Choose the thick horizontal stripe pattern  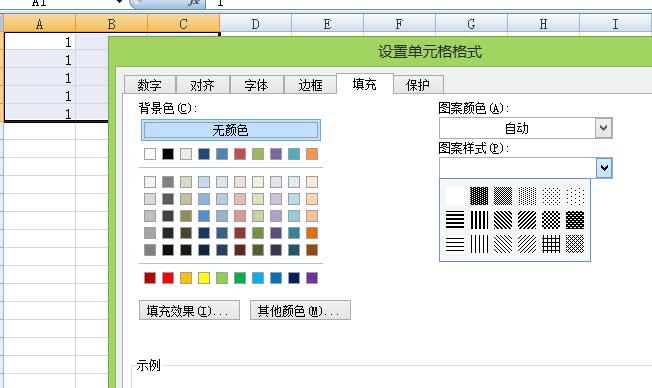pos(454,220)
